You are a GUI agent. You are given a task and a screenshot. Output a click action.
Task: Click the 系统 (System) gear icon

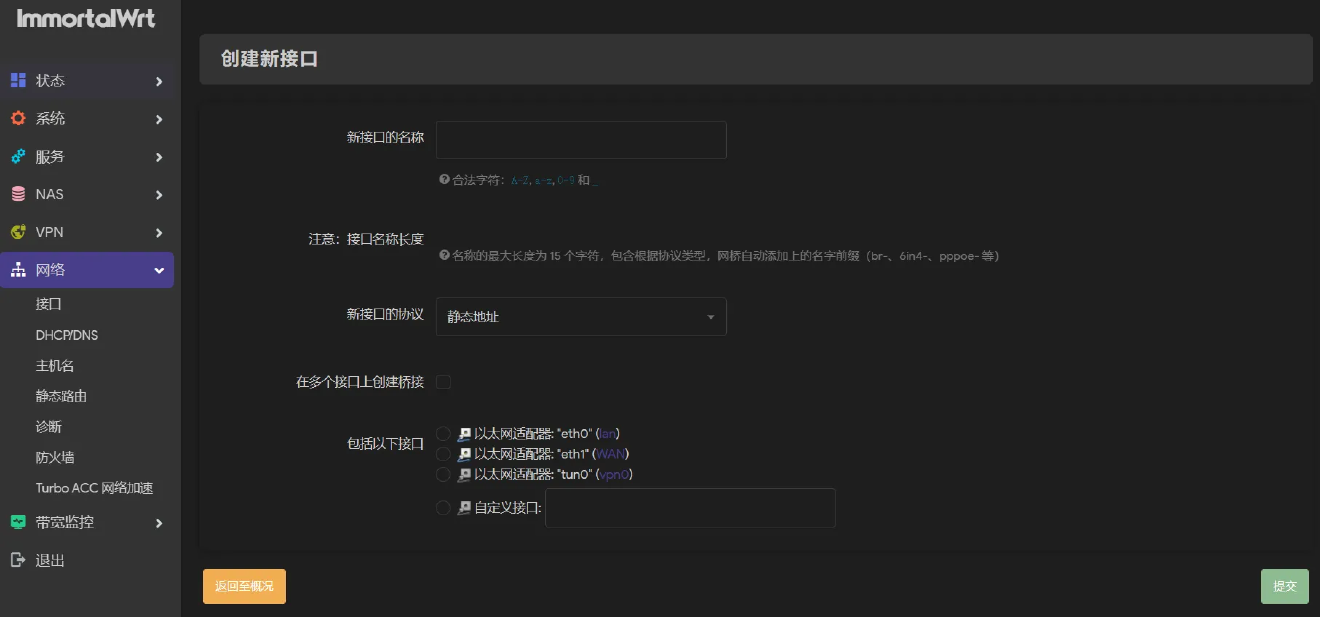(x=18, y=118)
